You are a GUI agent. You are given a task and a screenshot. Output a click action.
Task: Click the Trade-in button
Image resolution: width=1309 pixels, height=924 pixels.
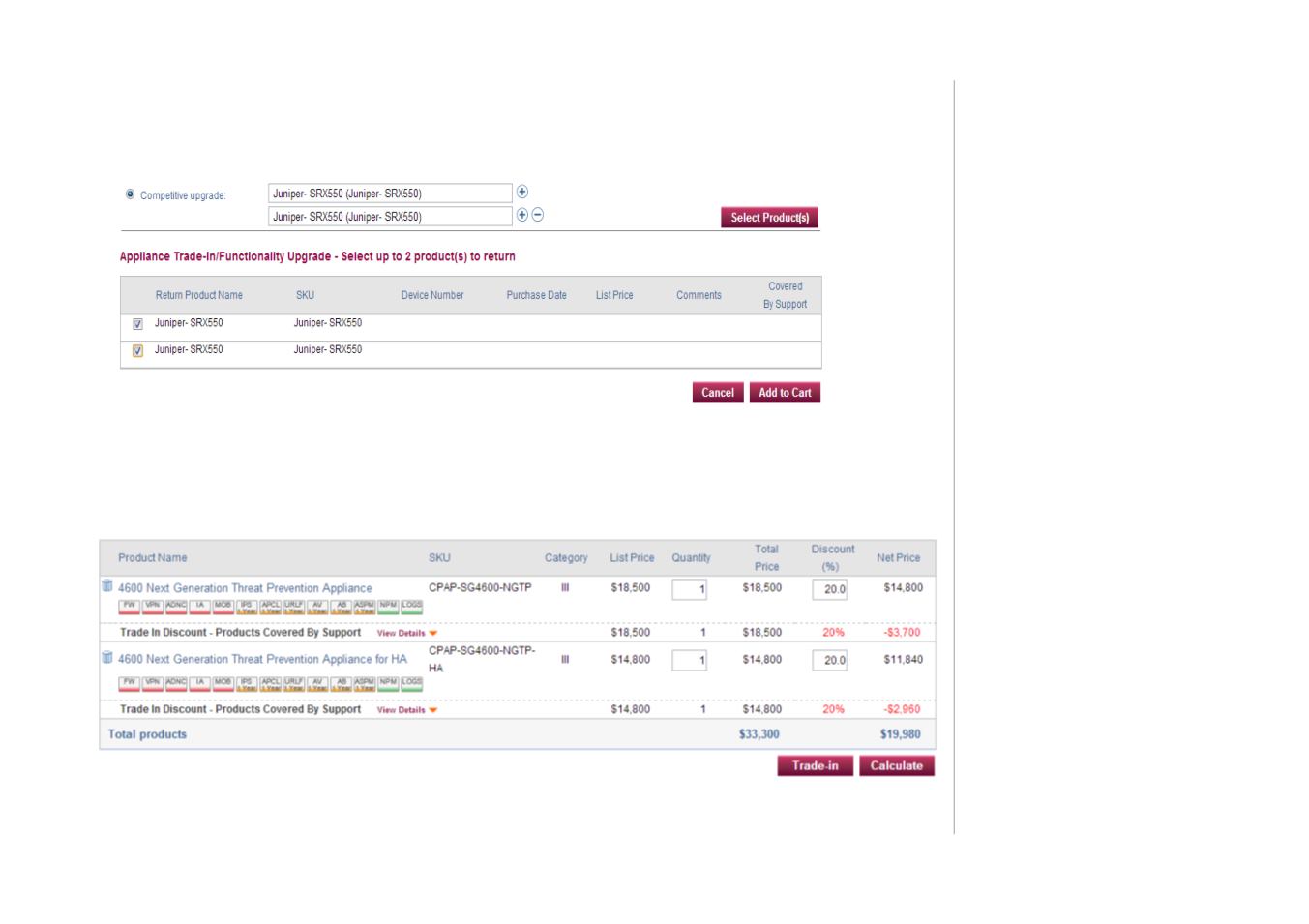pos(816,766)
